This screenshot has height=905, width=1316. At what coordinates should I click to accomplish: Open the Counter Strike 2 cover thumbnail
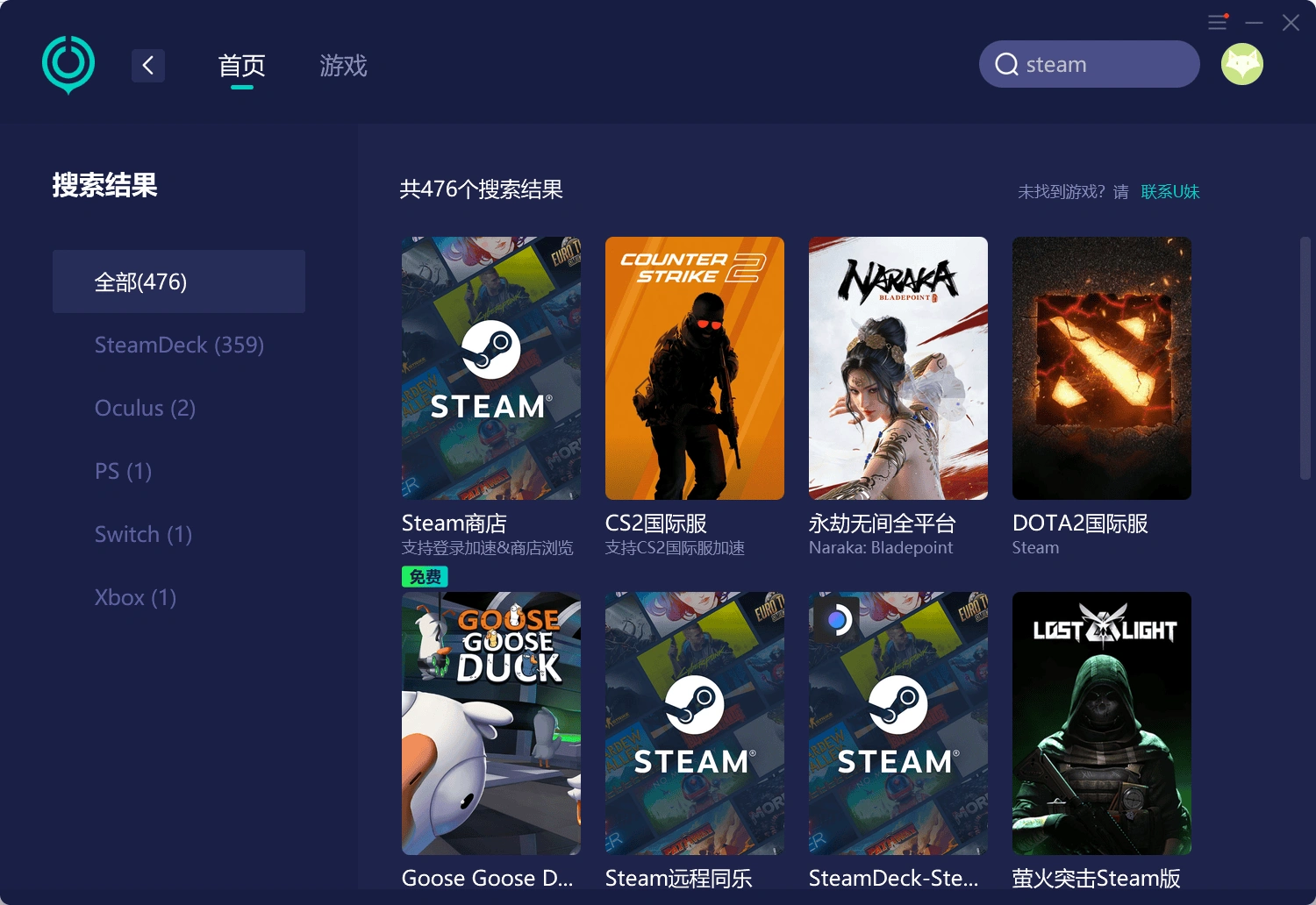[x=695, y=368]
